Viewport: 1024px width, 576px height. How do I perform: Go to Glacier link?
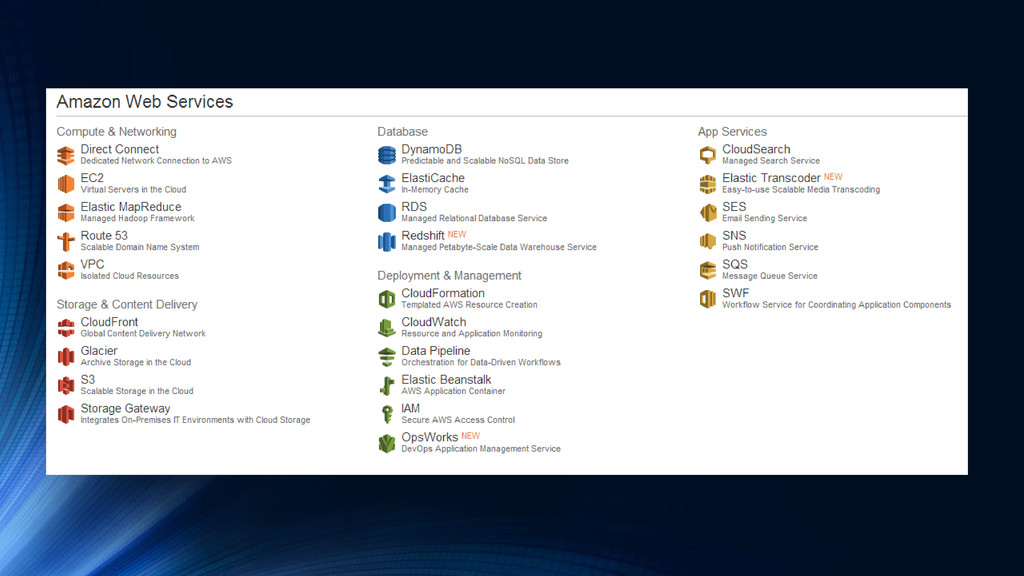(x=99, y=351)
